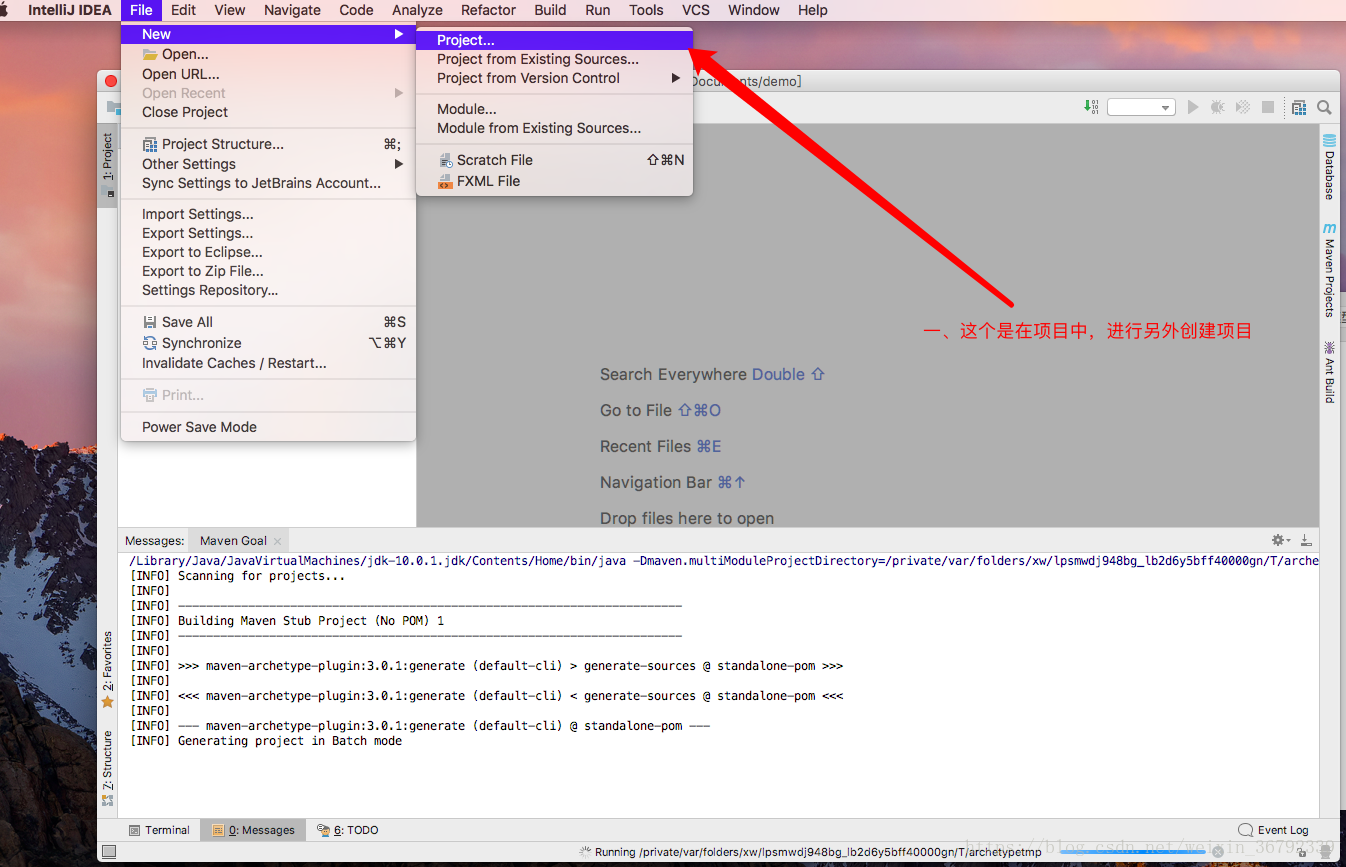Open the Refactor menu
Image resolution: width=1346 pixels, height=867 pixels.
(488, 10)
